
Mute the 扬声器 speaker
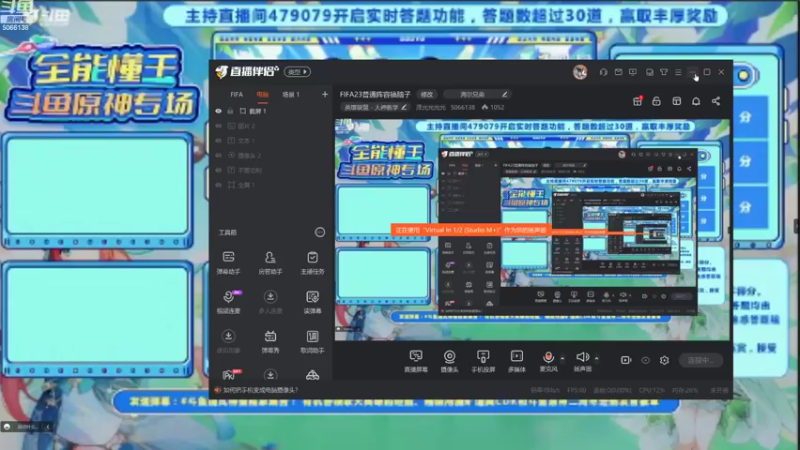point(582,361)
